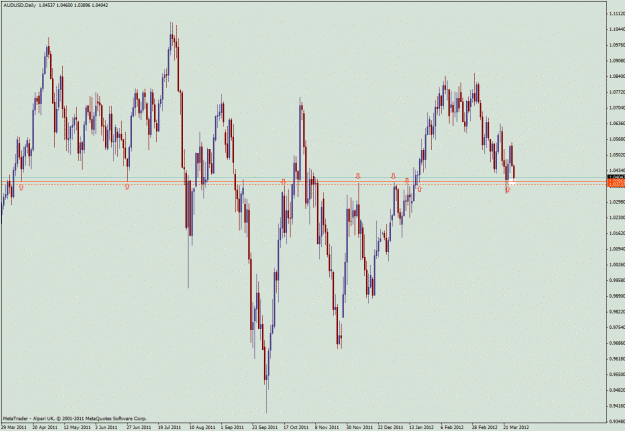Click the 22 Dec 2011 date label
This screenshot has height=431, width=625.
(391, 427)
